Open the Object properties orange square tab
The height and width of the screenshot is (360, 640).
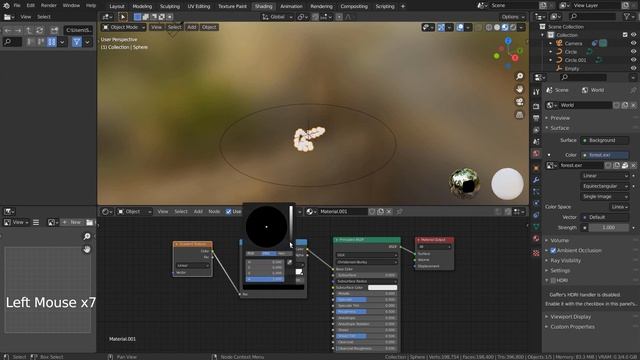point(536,168)
